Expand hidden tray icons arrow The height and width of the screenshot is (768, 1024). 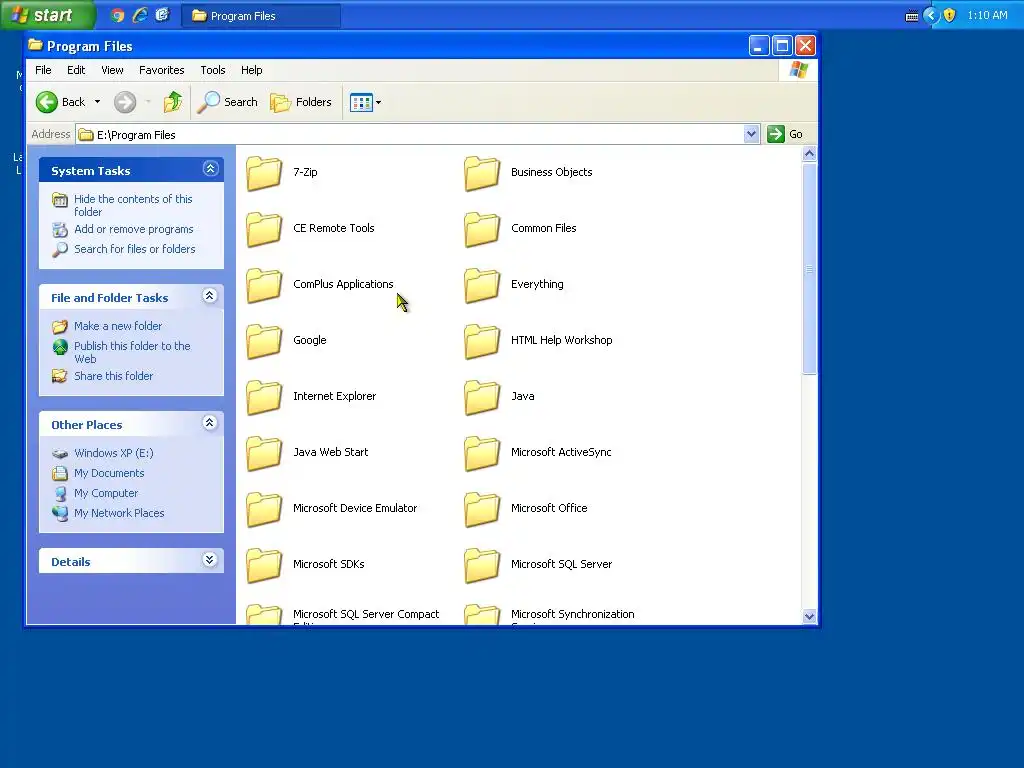[x=931, y=15]
